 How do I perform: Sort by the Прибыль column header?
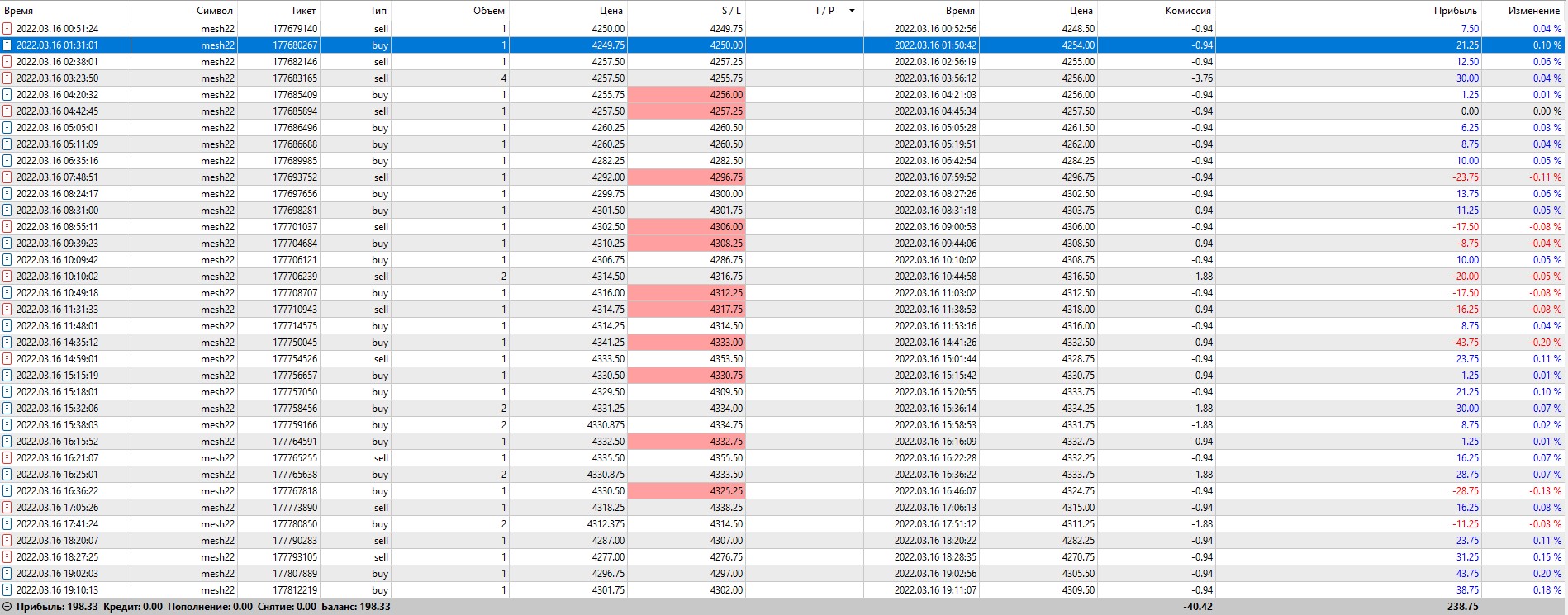coord(1456,11)
